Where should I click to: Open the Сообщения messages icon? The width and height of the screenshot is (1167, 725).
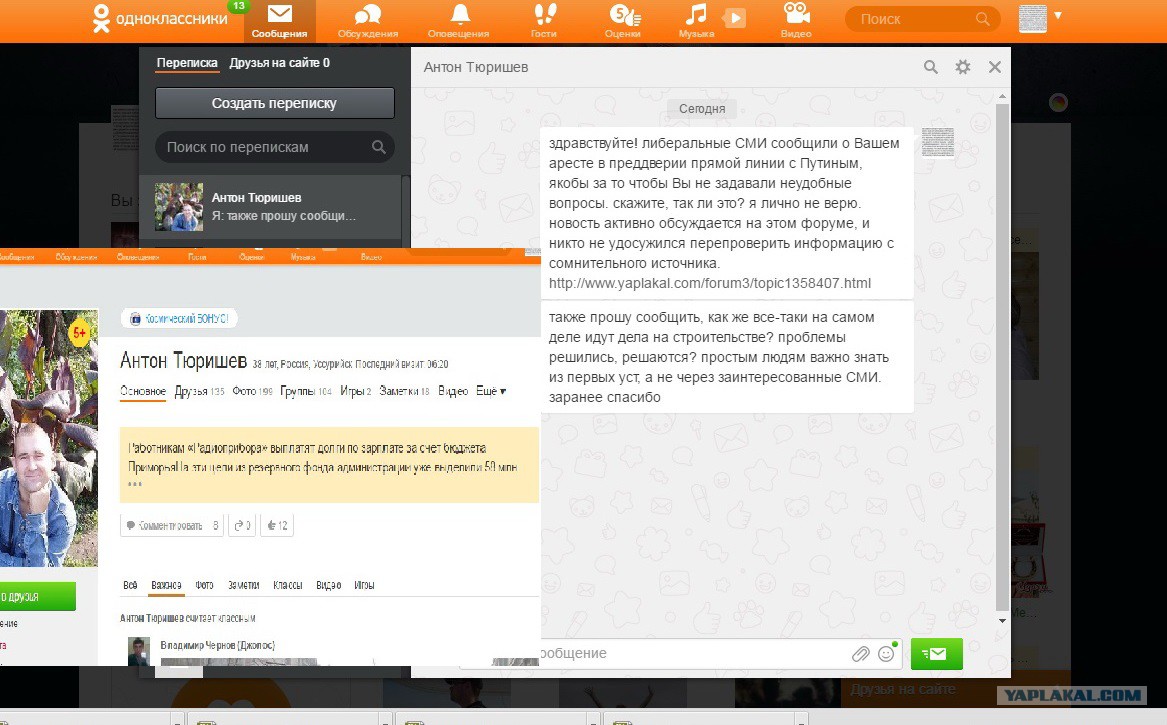tap(279, 20)
